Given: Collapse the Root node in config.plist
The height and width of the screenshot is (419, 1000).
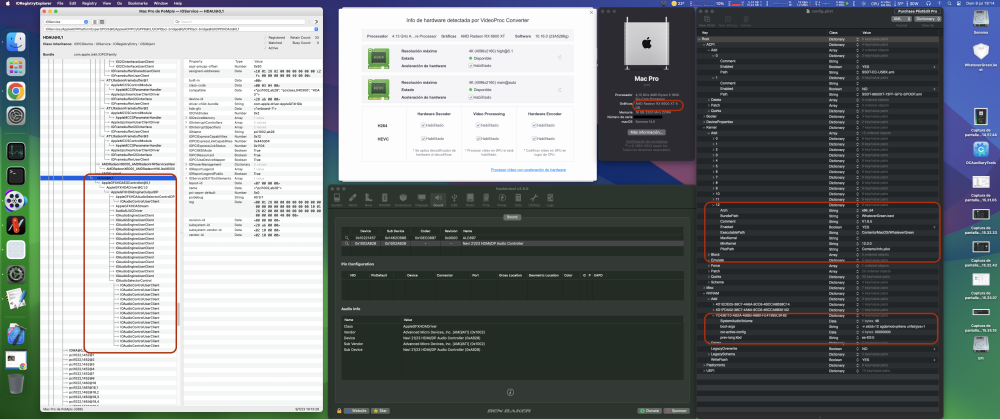Looking at the screenshot, I should pos(700,38).
